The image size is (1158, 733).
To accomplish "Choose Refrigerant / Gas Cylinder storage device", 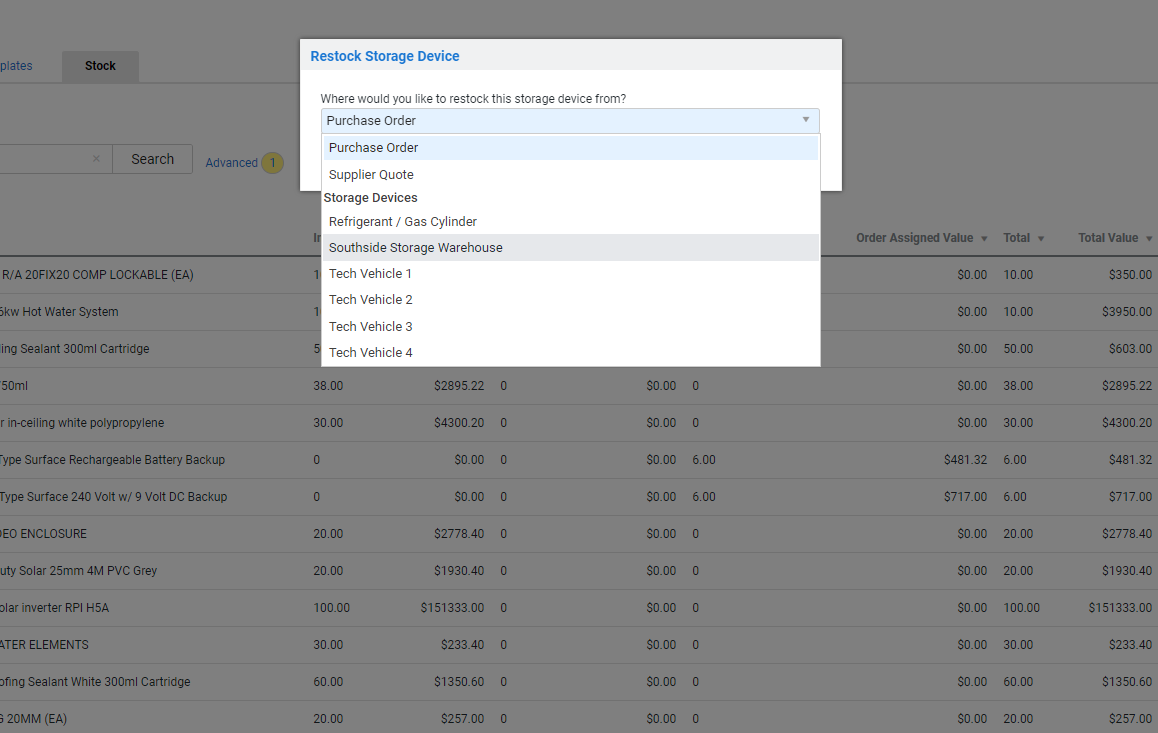I will [402, 221].
